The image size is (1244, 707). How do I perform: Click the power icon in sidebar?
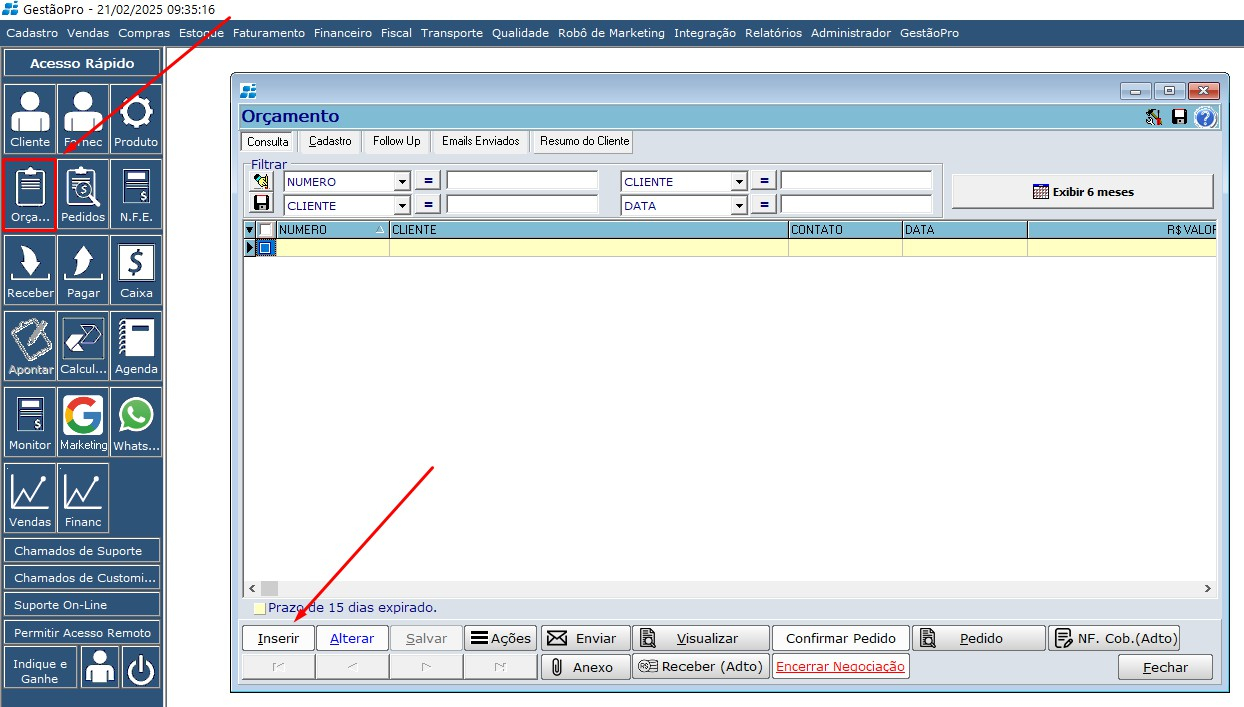point(141,667)
